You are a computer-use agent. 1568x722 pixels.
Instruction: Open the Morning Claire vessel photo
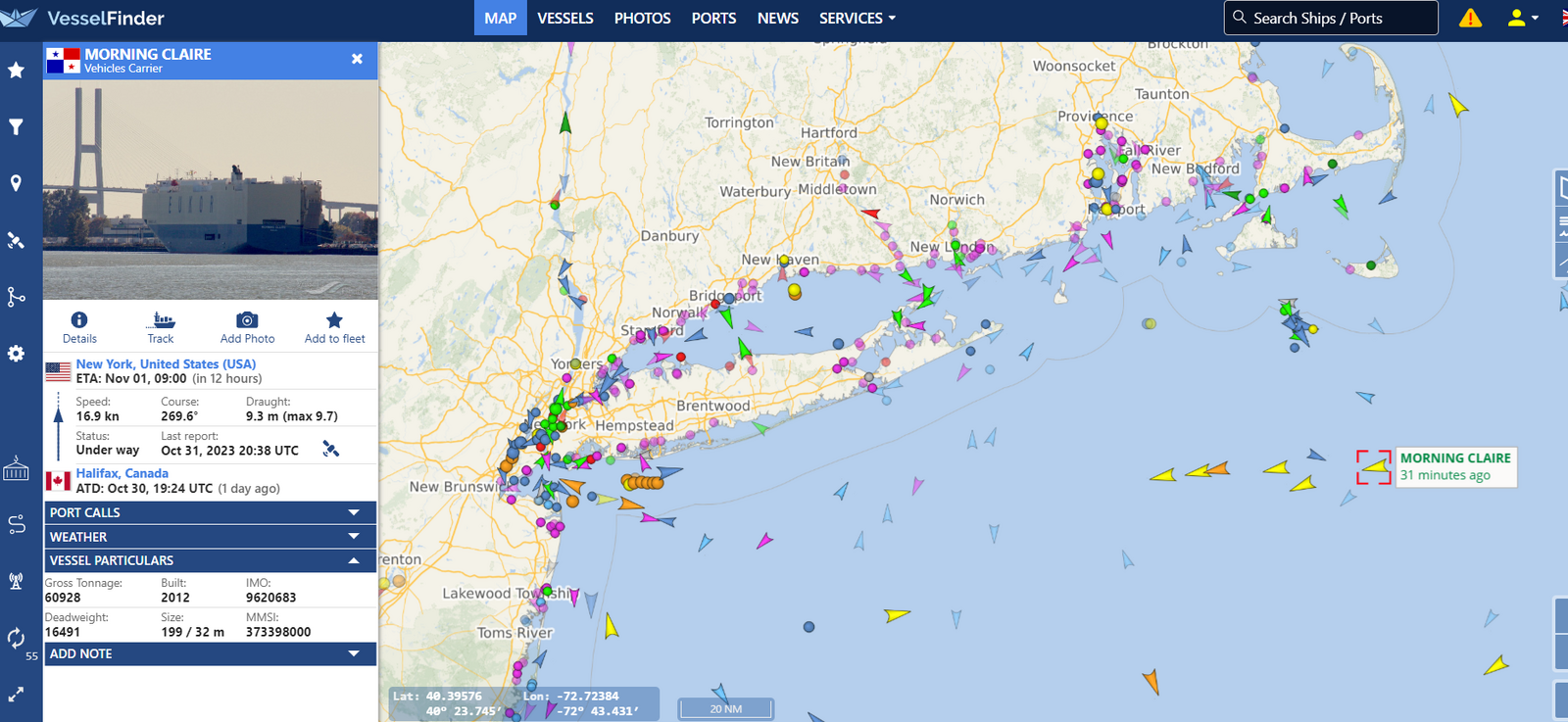pos(211,190)
